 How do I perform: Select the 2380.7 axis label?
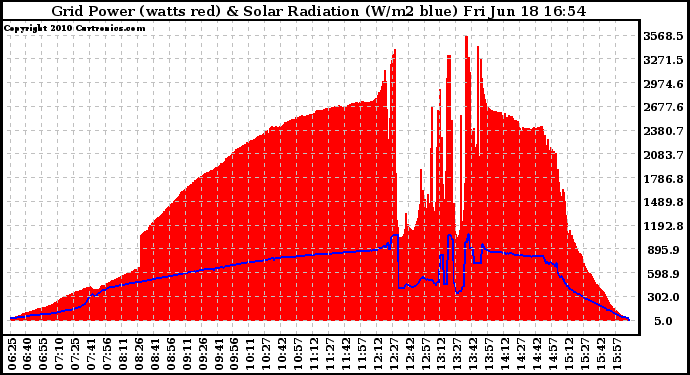663,131
